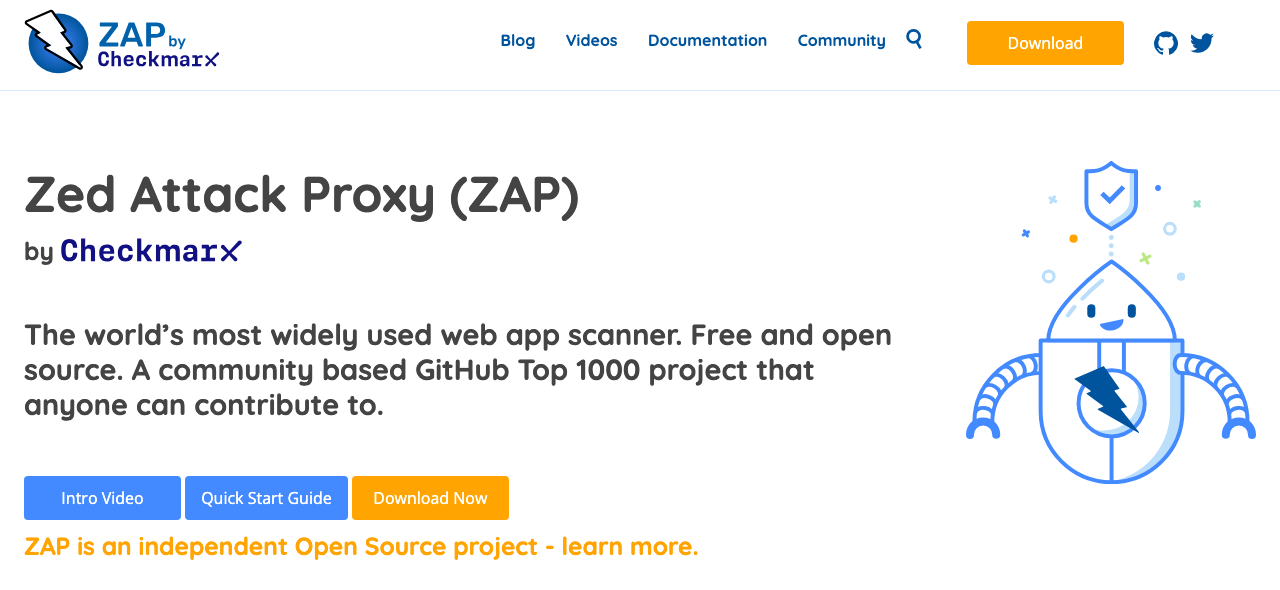Open the search magnifier icon
This screenshot has width=1280, height=590.
914,39
